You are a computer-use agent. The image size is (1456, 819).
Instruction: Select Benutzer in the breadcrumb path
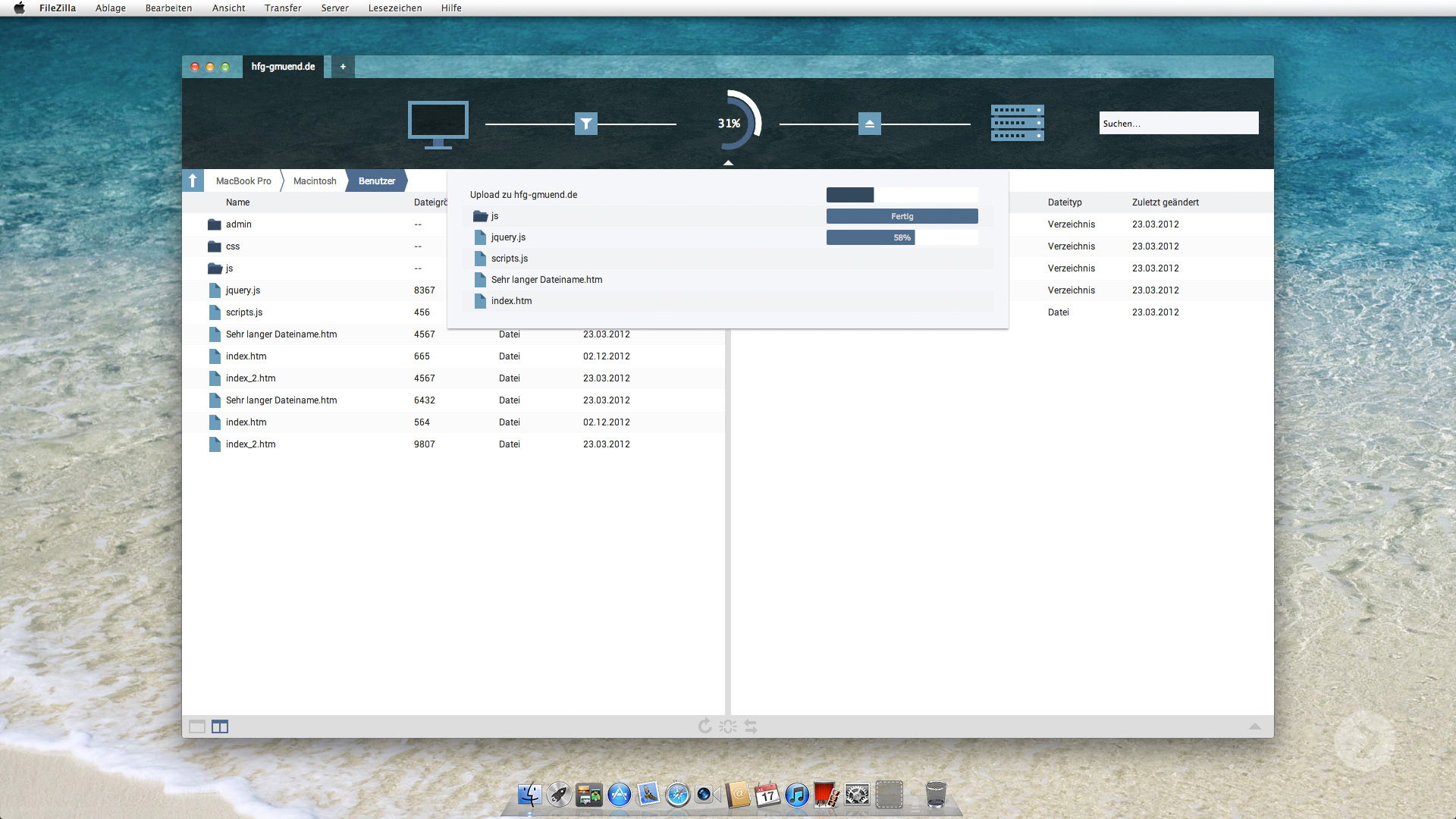377,180
